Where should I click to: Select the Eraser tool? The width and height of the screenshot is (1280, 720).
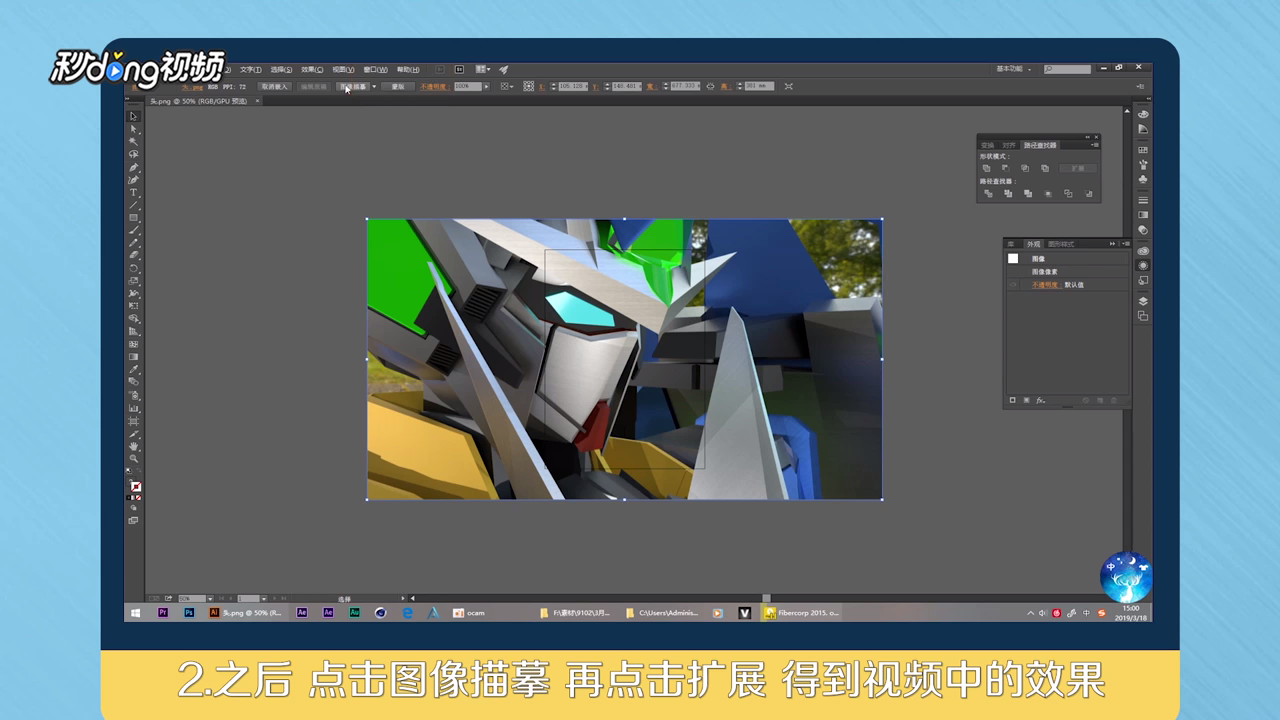[x=134, y=256]
